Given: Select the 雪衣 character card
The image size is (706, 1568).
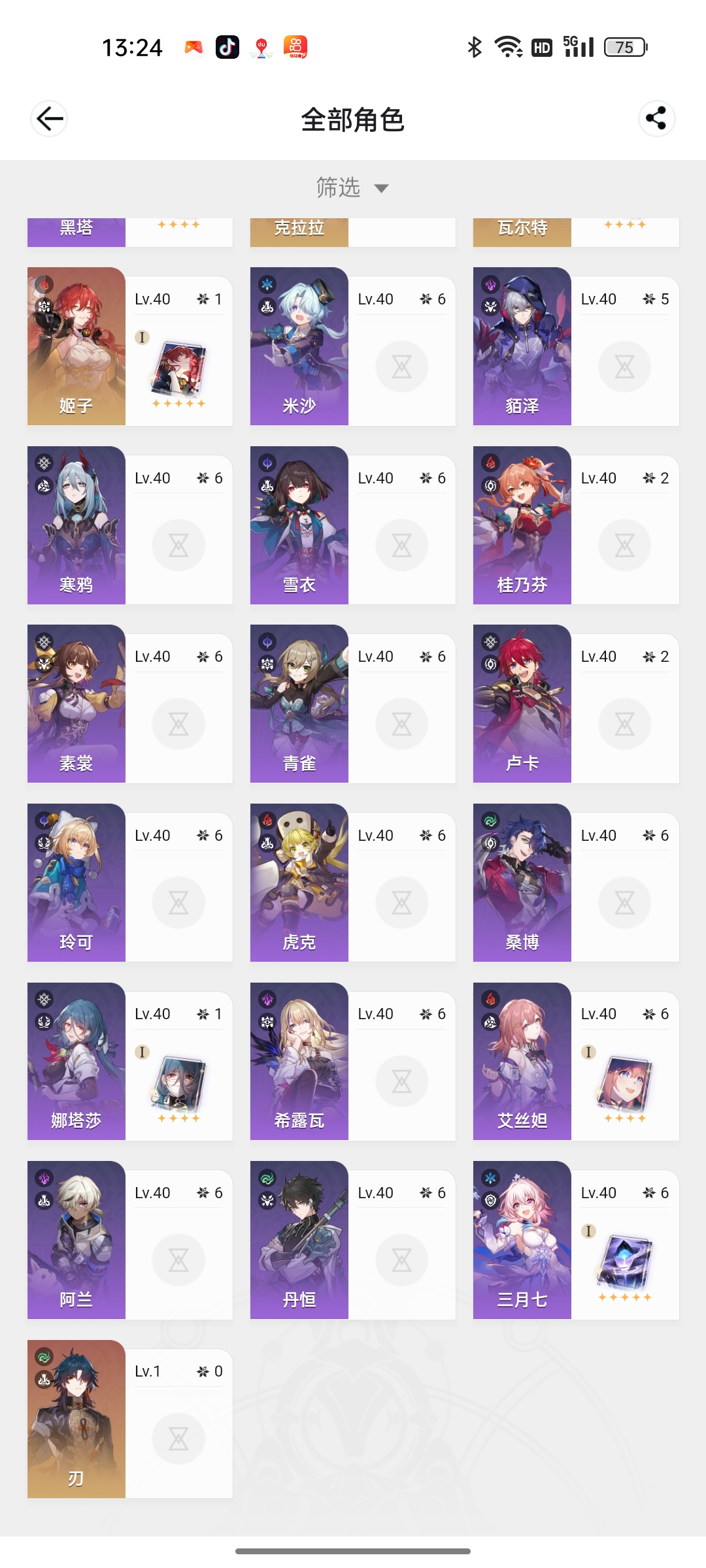Looking at the screenshot, I should [x=353, y=525].
